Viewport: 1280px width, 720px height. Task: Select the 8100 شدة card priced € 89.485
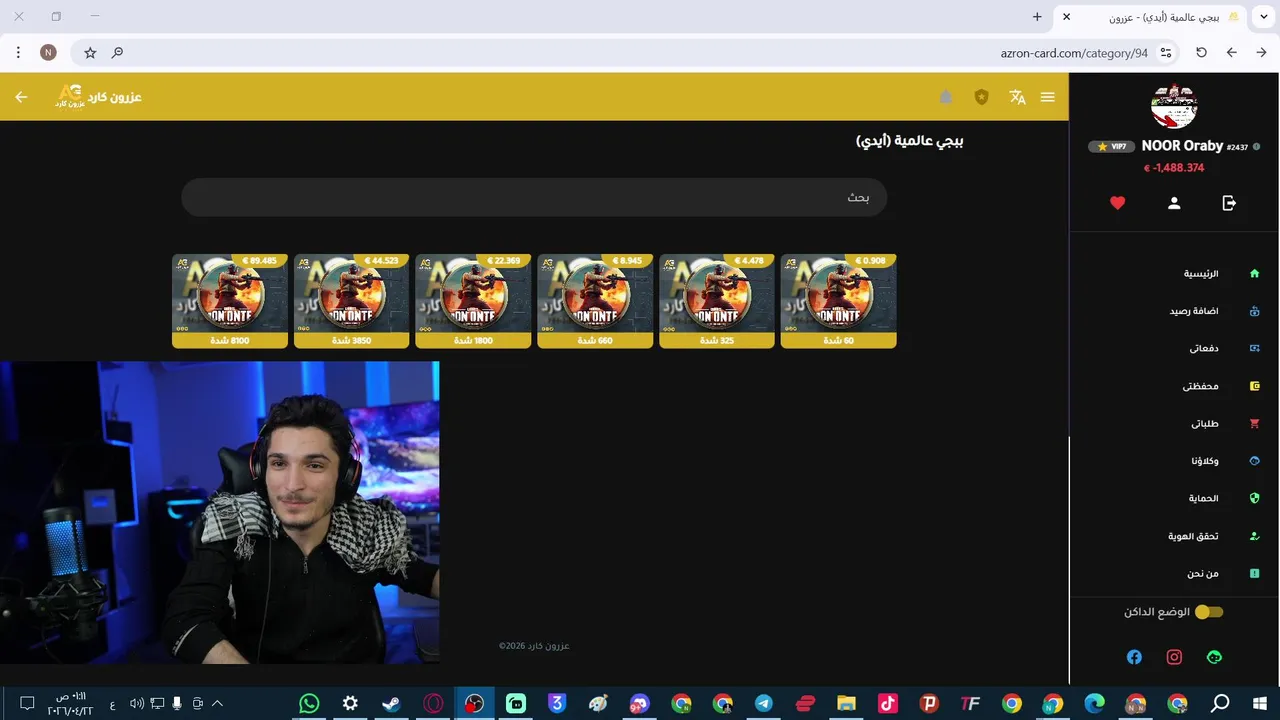click(x=230, y=301)
